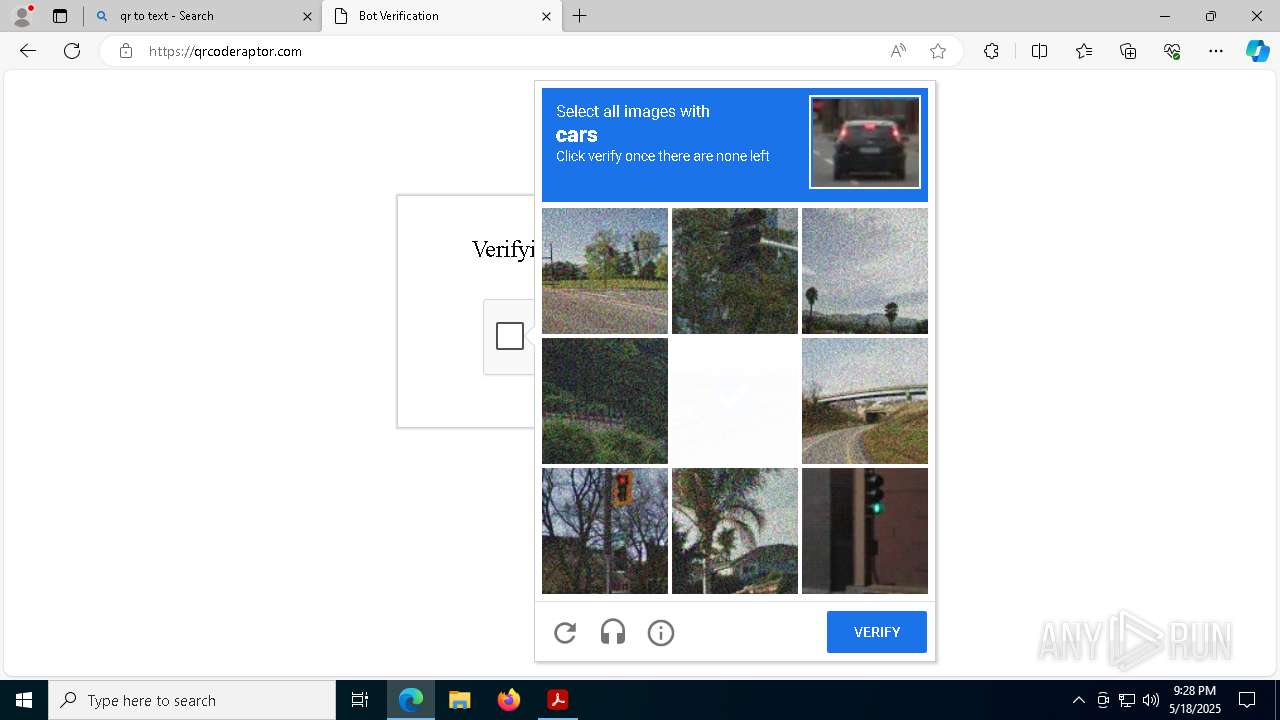Screen dimensions: 1280x720
Task: Open the Windows Start menu
Action: (x=24, y=700)
